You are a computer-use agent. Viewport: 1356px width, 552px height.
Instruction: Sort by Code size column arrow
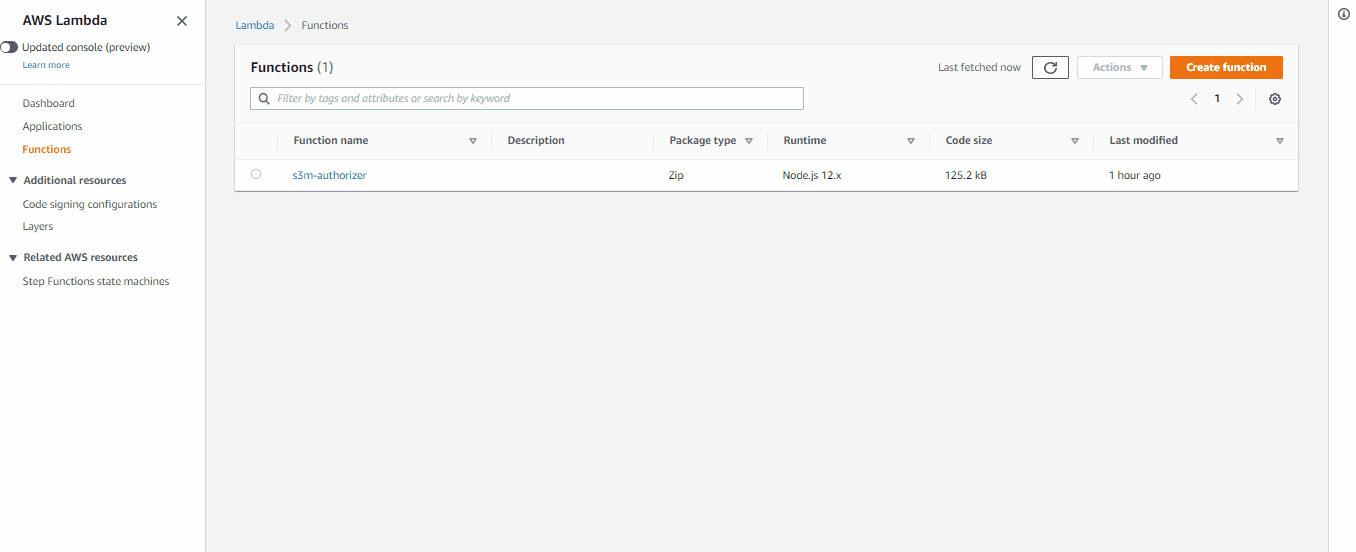coord(1075,141)
